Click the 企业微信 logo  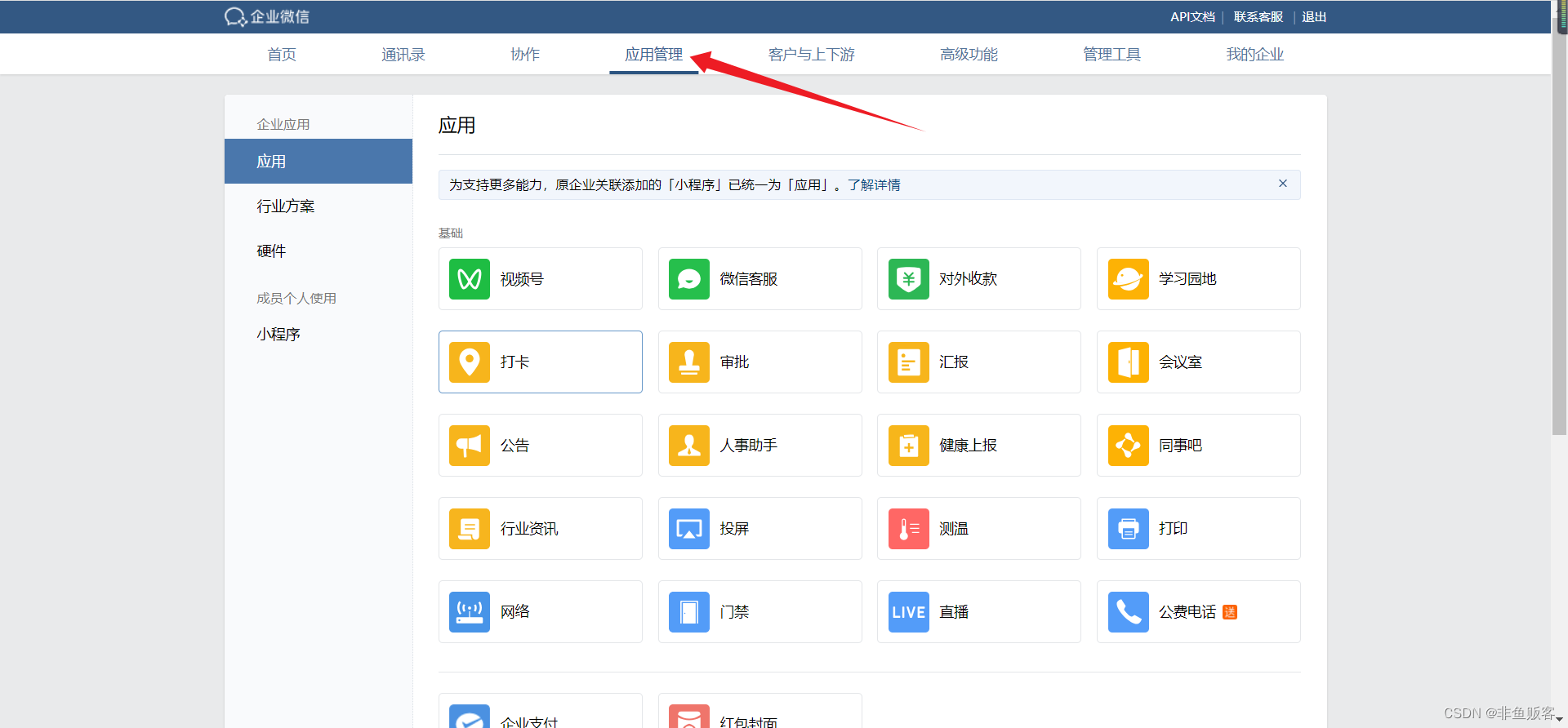267,16
